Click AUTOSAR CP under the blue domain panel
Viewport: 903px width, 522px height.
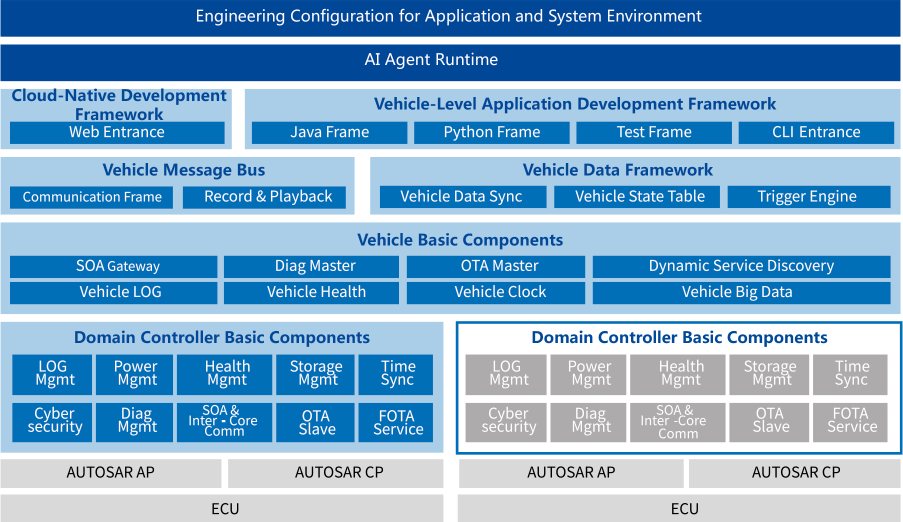coord(336,473)
